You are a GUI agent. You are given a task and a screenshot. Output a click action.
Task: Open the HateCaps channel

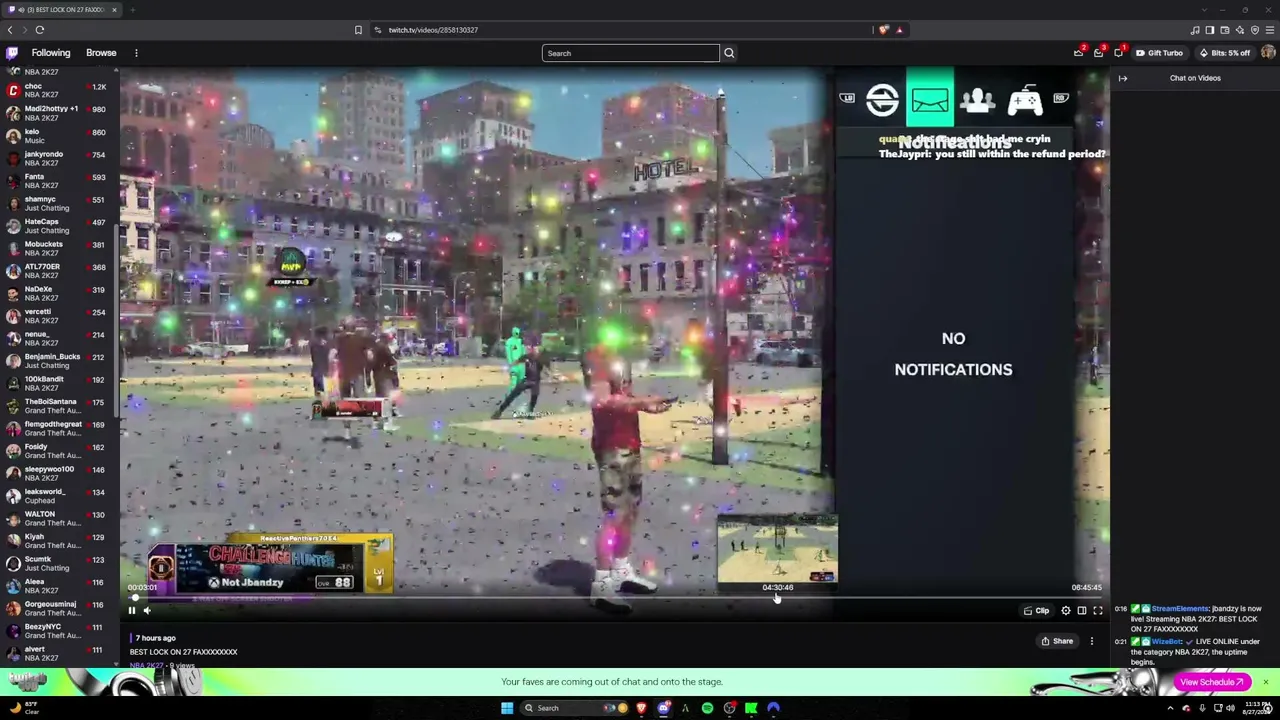(59, 226)
